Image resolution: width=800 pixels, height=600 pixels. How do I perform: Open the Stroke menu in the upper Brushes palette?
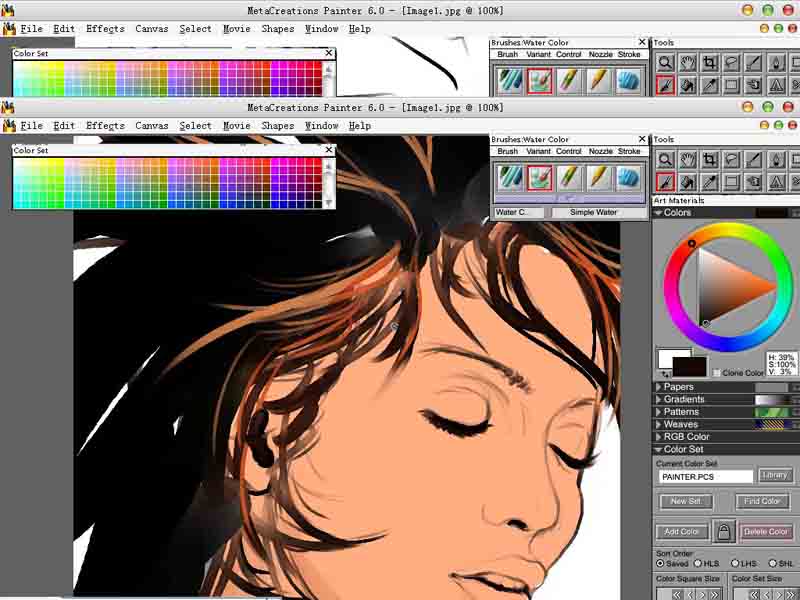629,54
